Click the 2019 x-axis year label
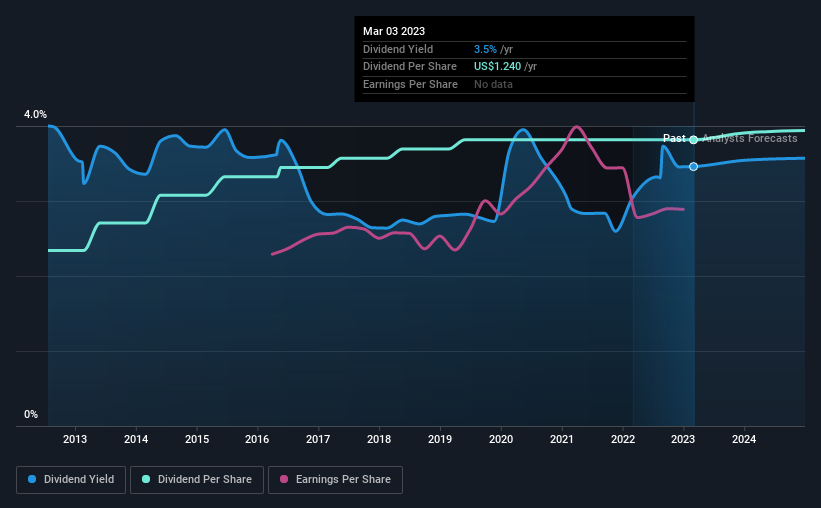The width and height of the screenshot is (821, 508). [x=440, y=439]
